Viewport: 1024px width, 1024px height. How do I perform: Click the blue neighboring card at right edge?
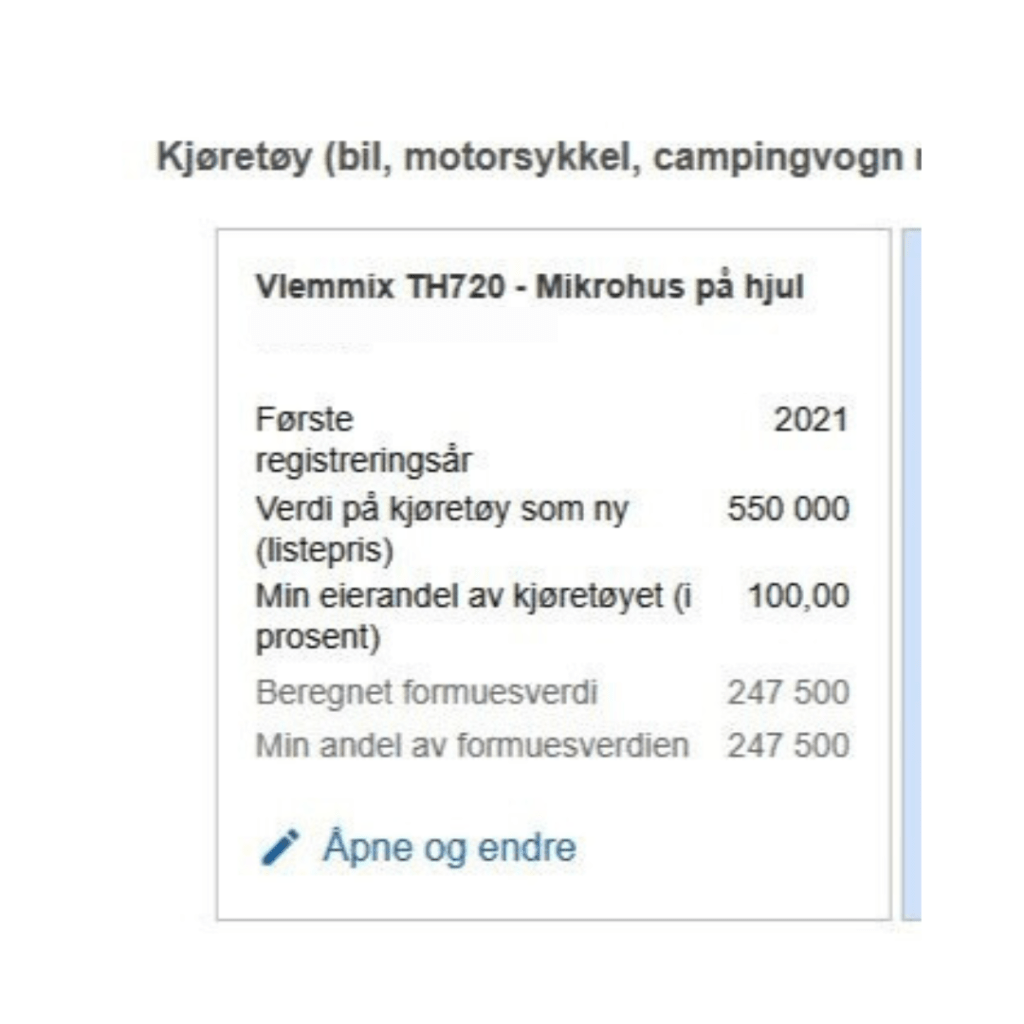click(x=911, y=573)
